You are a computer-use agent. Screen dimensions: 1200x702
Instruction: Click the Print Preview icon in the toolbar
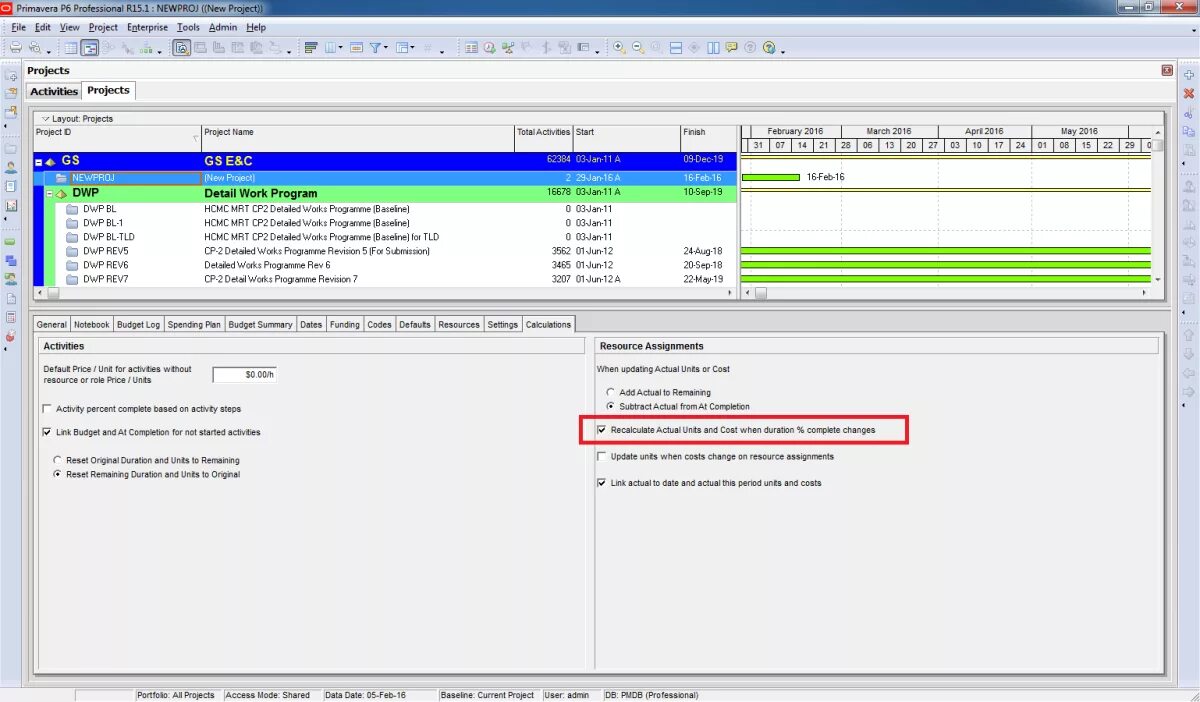pyautogui.click(x=35, y=47)
